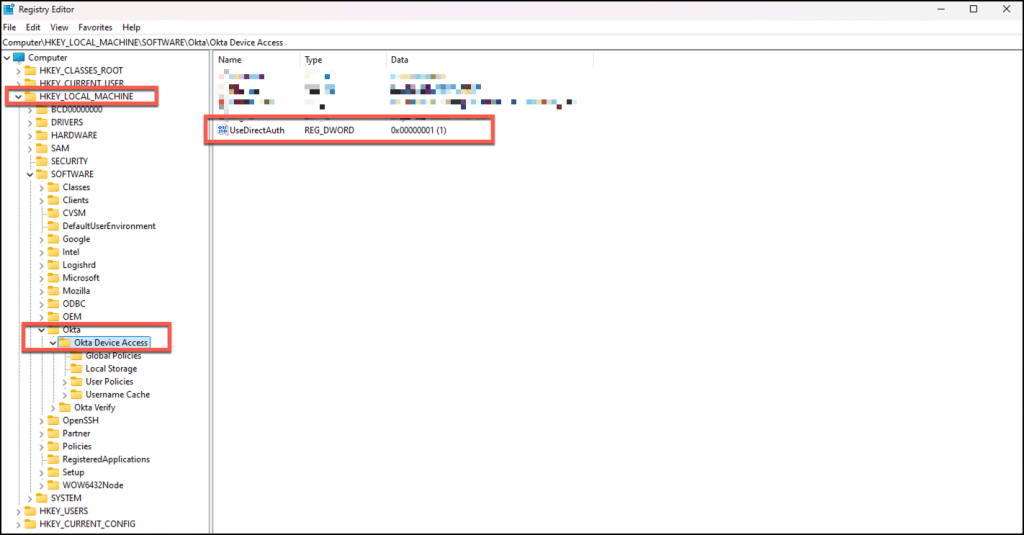Select the Local Storage folder icon

tap(77, 369)
